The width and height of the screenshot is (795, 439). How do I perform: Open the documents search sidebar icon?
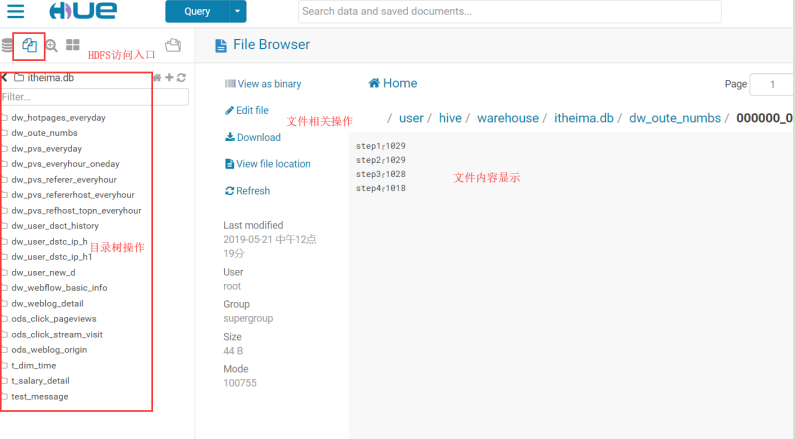coord(51,46)
